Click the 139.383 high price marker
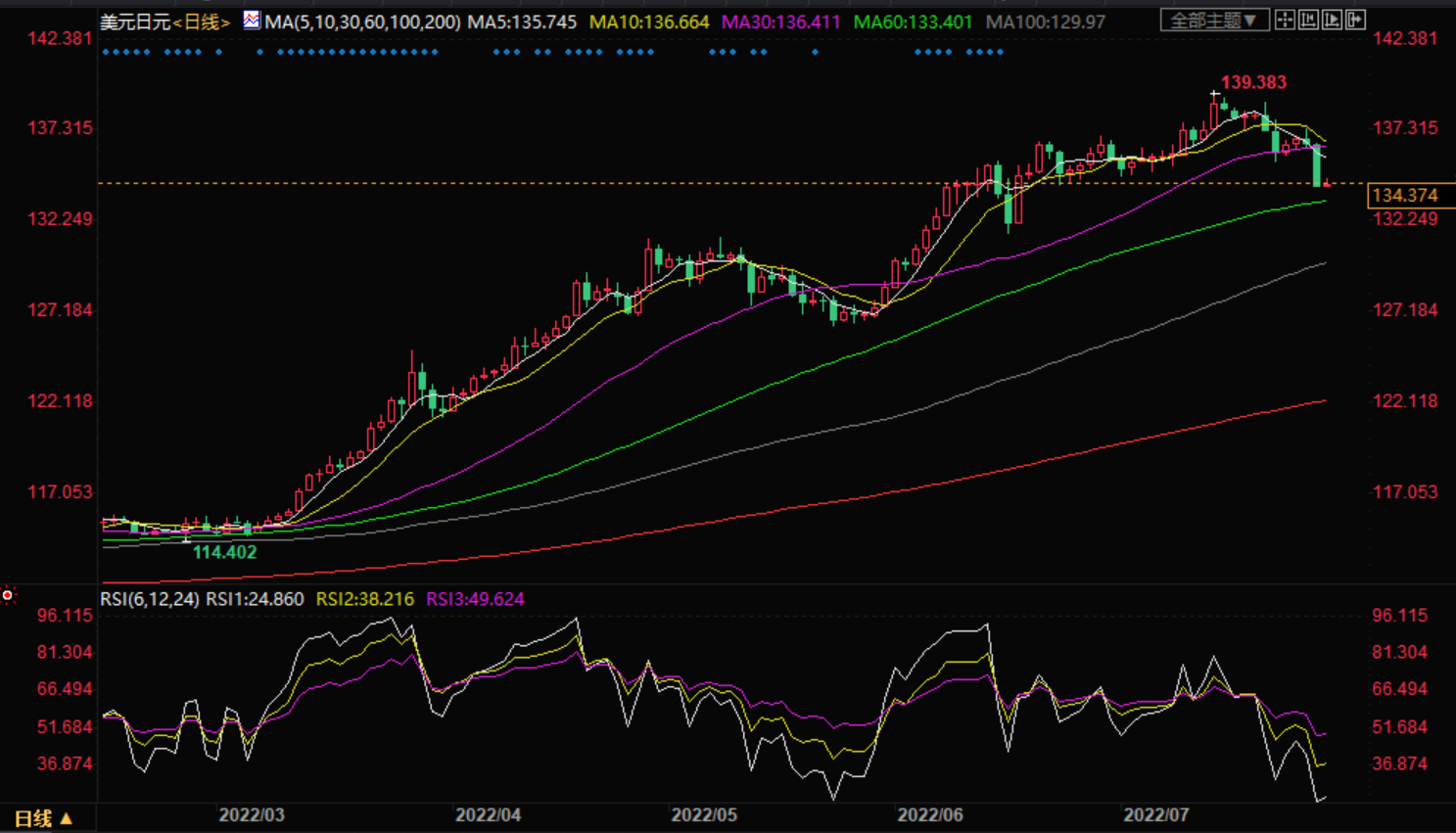This screenshot has height=833, width=1456. (1253, 83)
